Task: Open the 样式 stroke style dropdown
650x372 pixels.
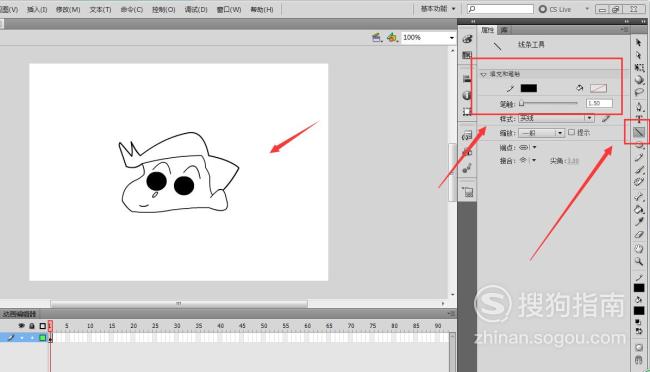Action: coord(556,119)
